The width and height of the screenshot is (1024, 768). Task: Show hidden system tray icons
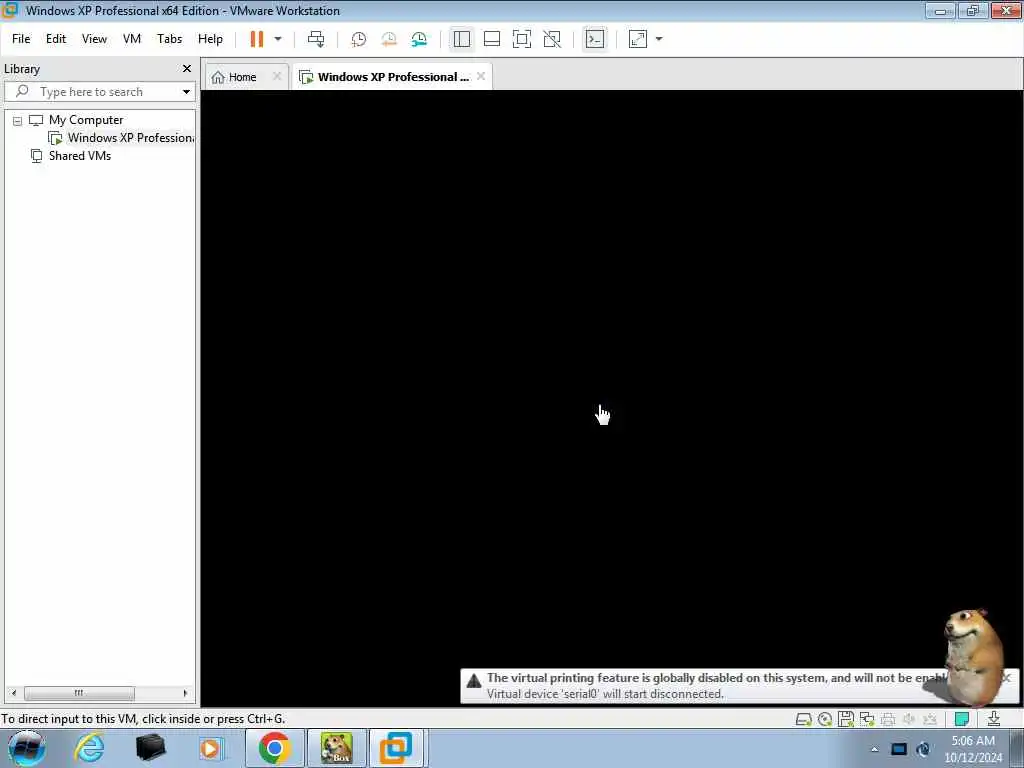[874, 749]
